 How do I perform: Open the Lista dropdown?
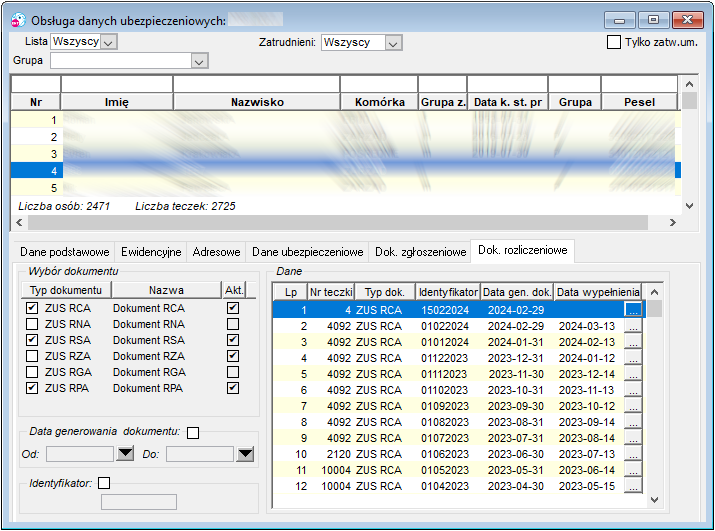click(109, 42)
